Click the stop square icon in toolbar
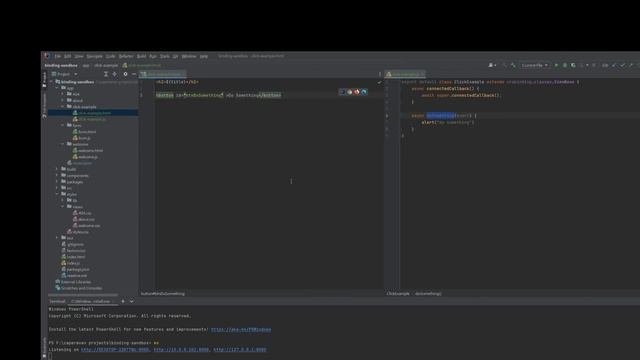Screen dimensions: 640x360 point(594,65)
